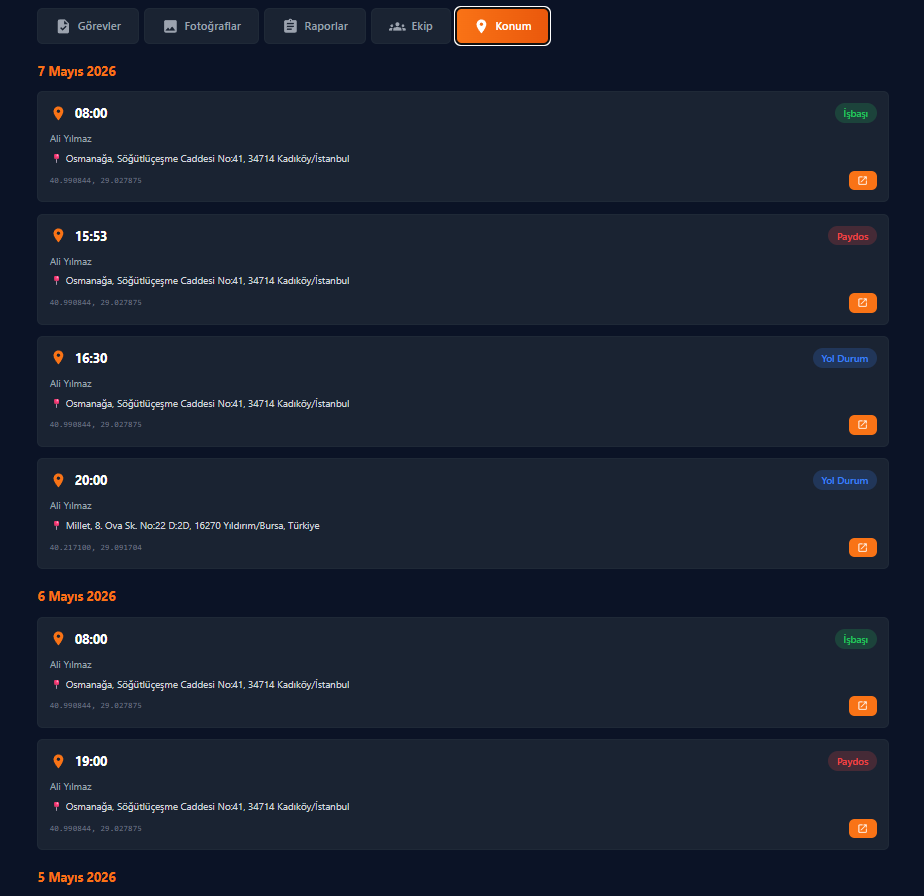This screenshot has width=924, height=896.
Task: Open map link for 19:00 Paydos entry
Action: (x=863, y=828)
